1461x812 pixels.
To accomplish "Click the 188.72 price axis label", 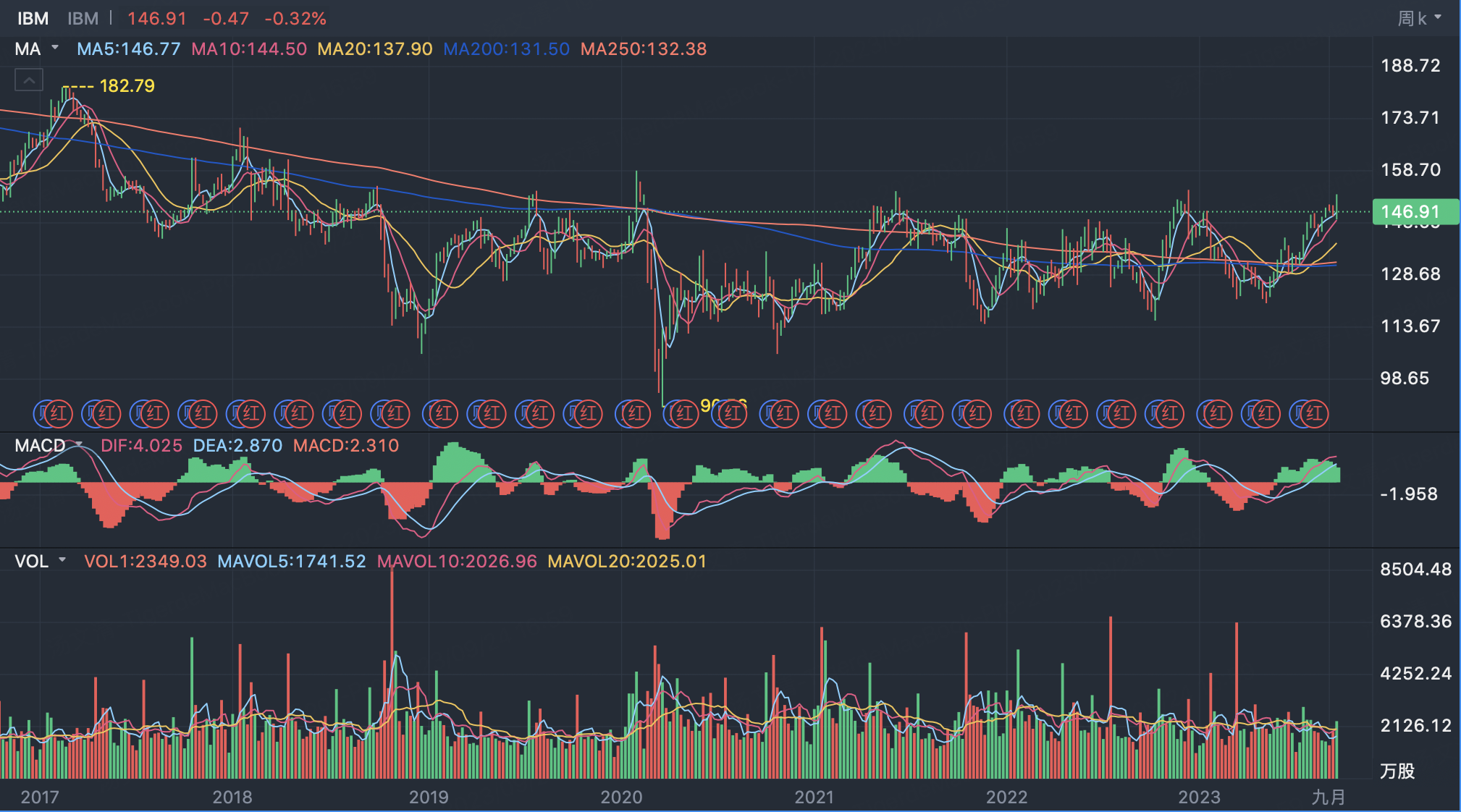I will point(1410,66).
